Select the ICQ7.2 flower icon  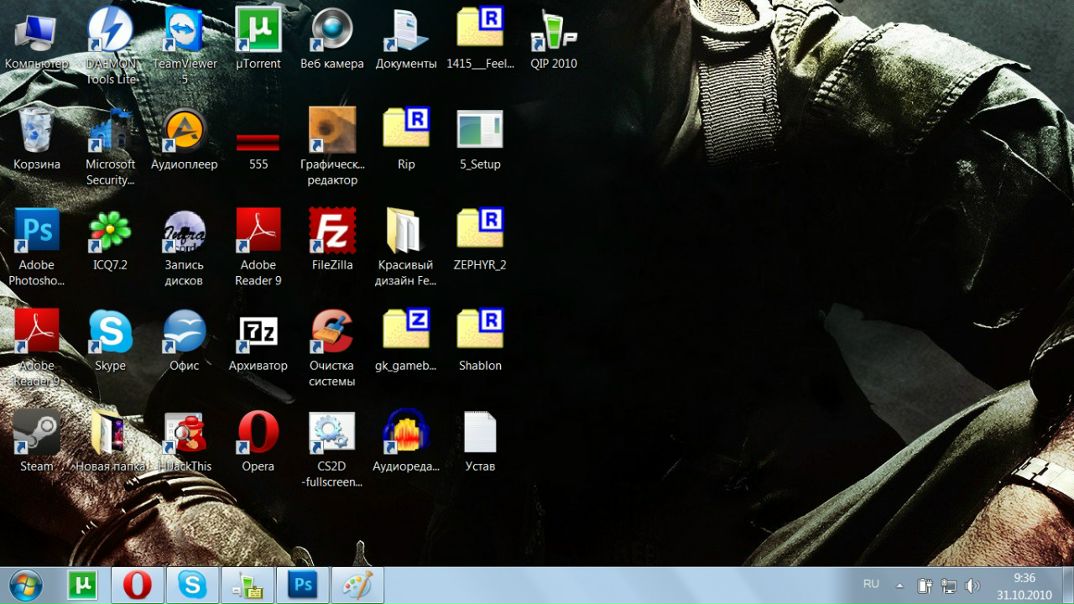110,232
